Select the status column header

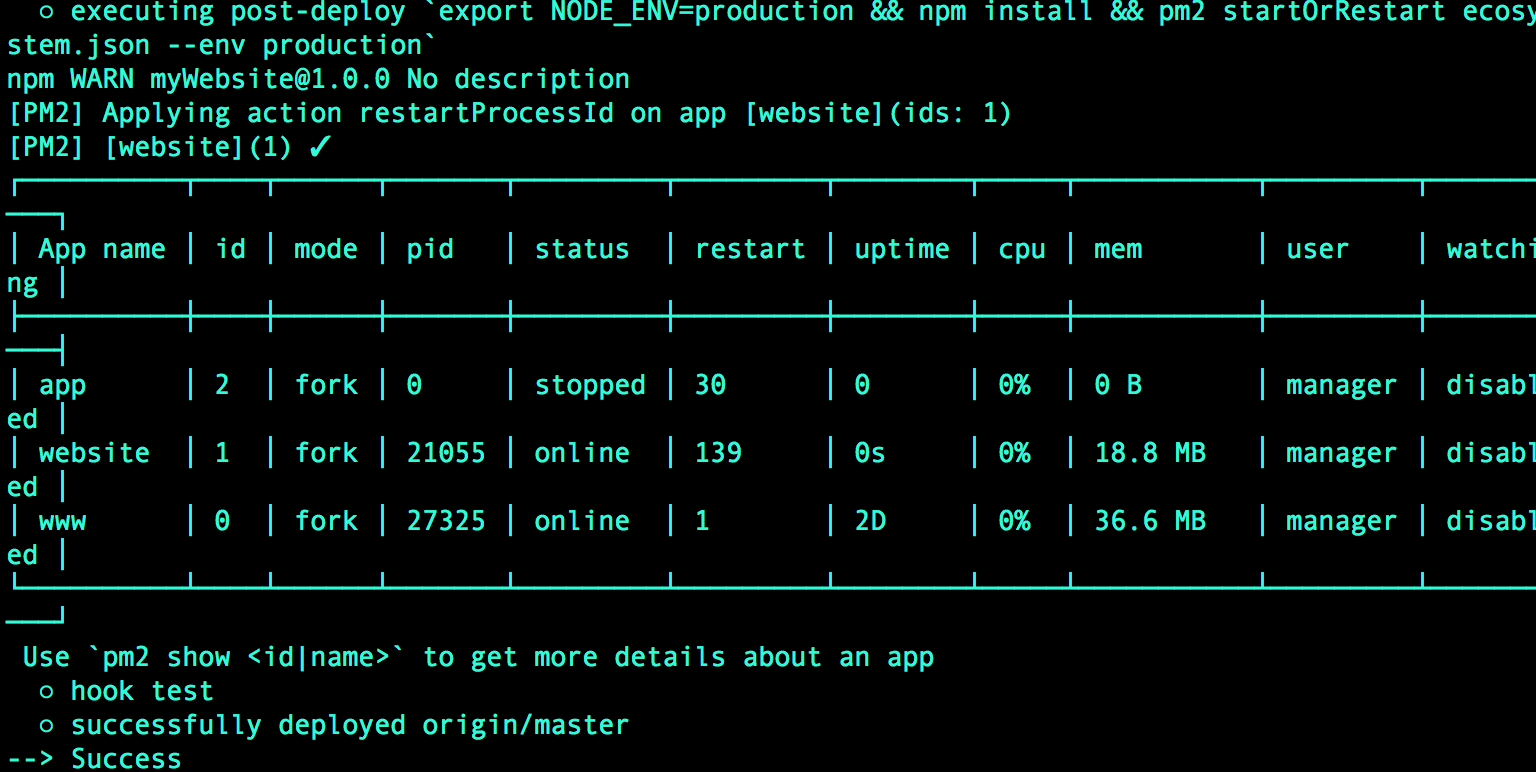tap(581, 248)
